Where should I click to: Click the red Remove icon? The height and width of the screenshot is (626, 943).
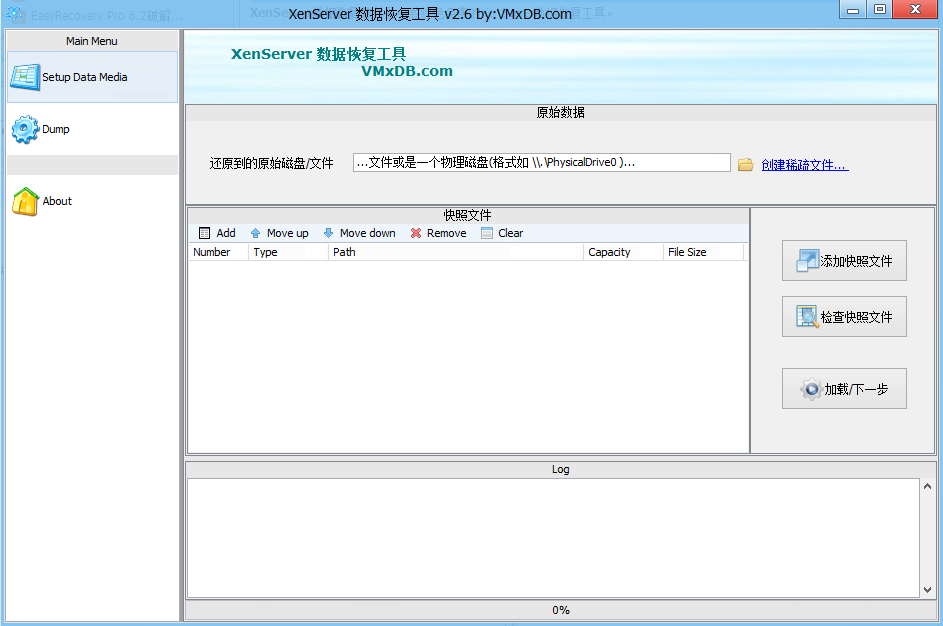tap(416, 233)
